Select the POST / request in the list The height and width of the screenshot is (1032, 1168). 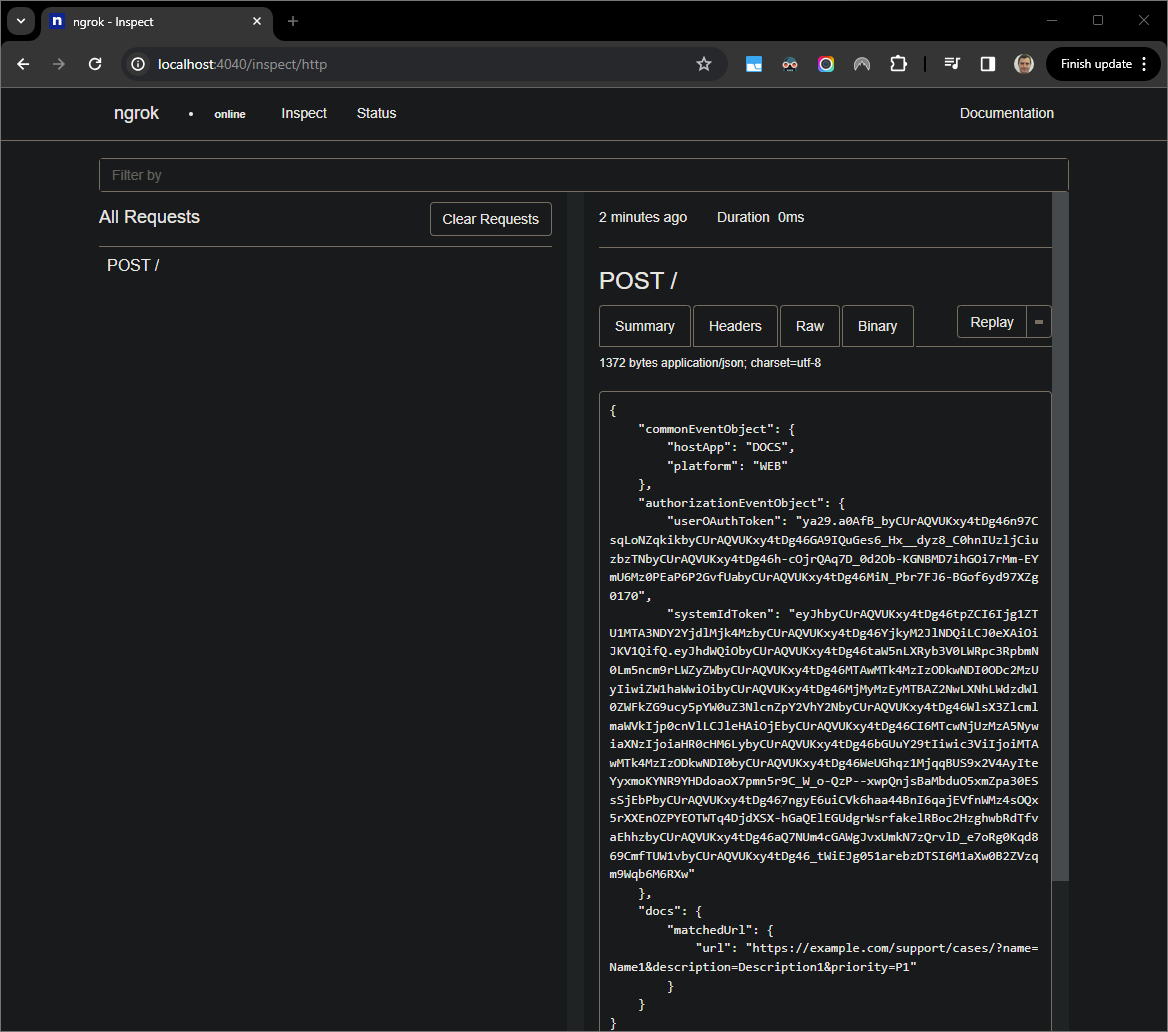tap(132, 264)
